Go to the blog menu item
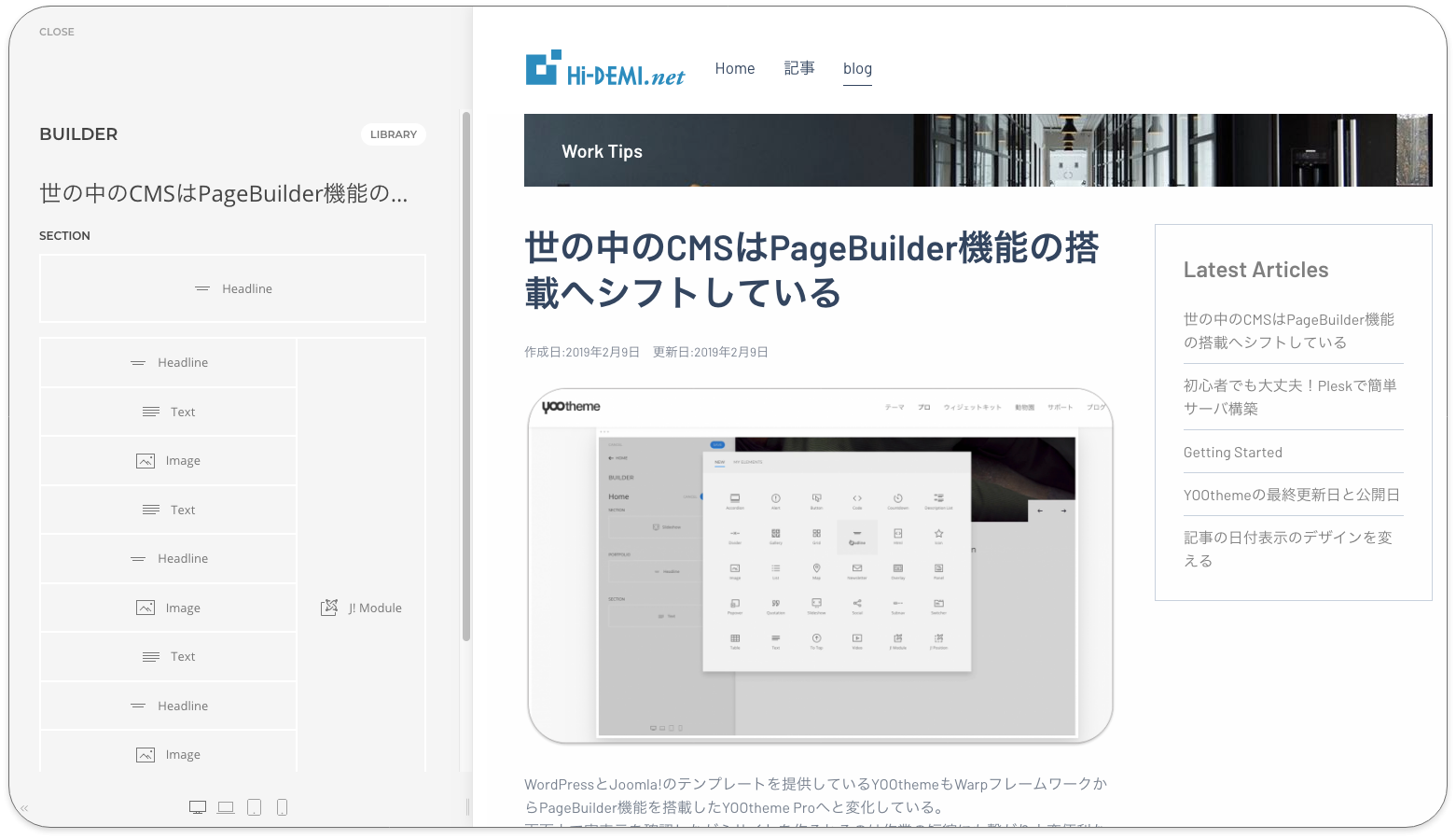Viewport: 1456px width, 839px height. (x=857, y=69)
